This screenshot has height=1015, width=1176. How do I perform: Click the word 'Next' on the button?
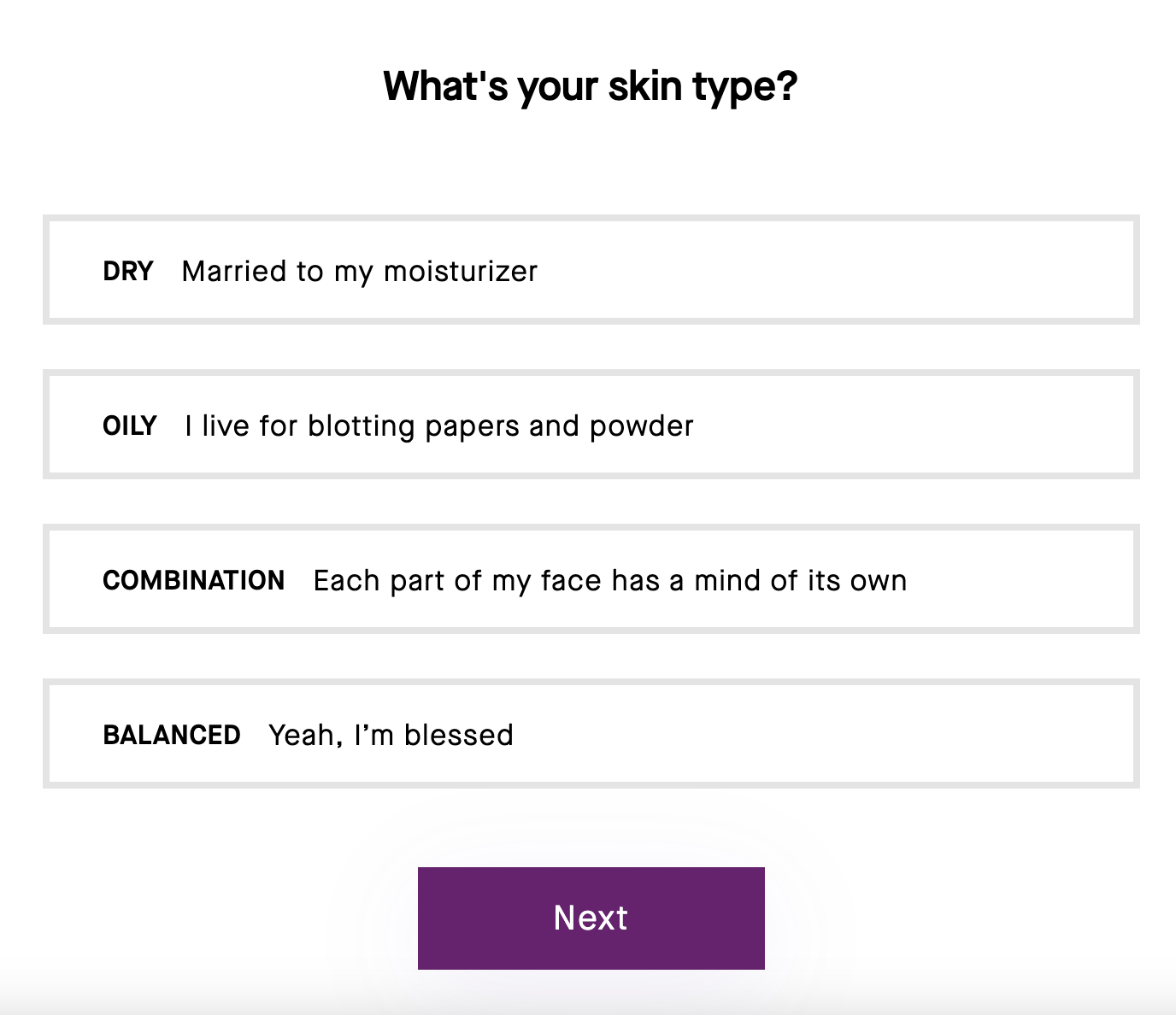[591, 918]
